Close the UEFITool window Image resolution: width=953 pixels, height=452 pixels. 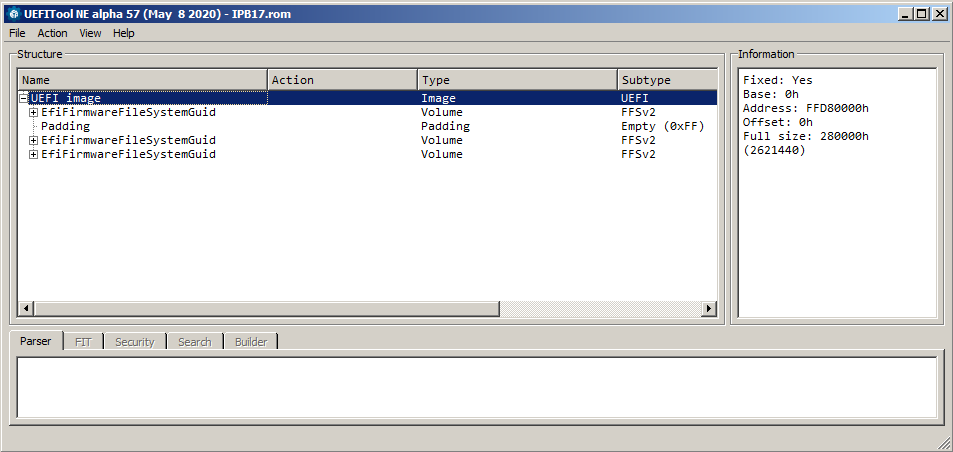click(x=938, y=14)
